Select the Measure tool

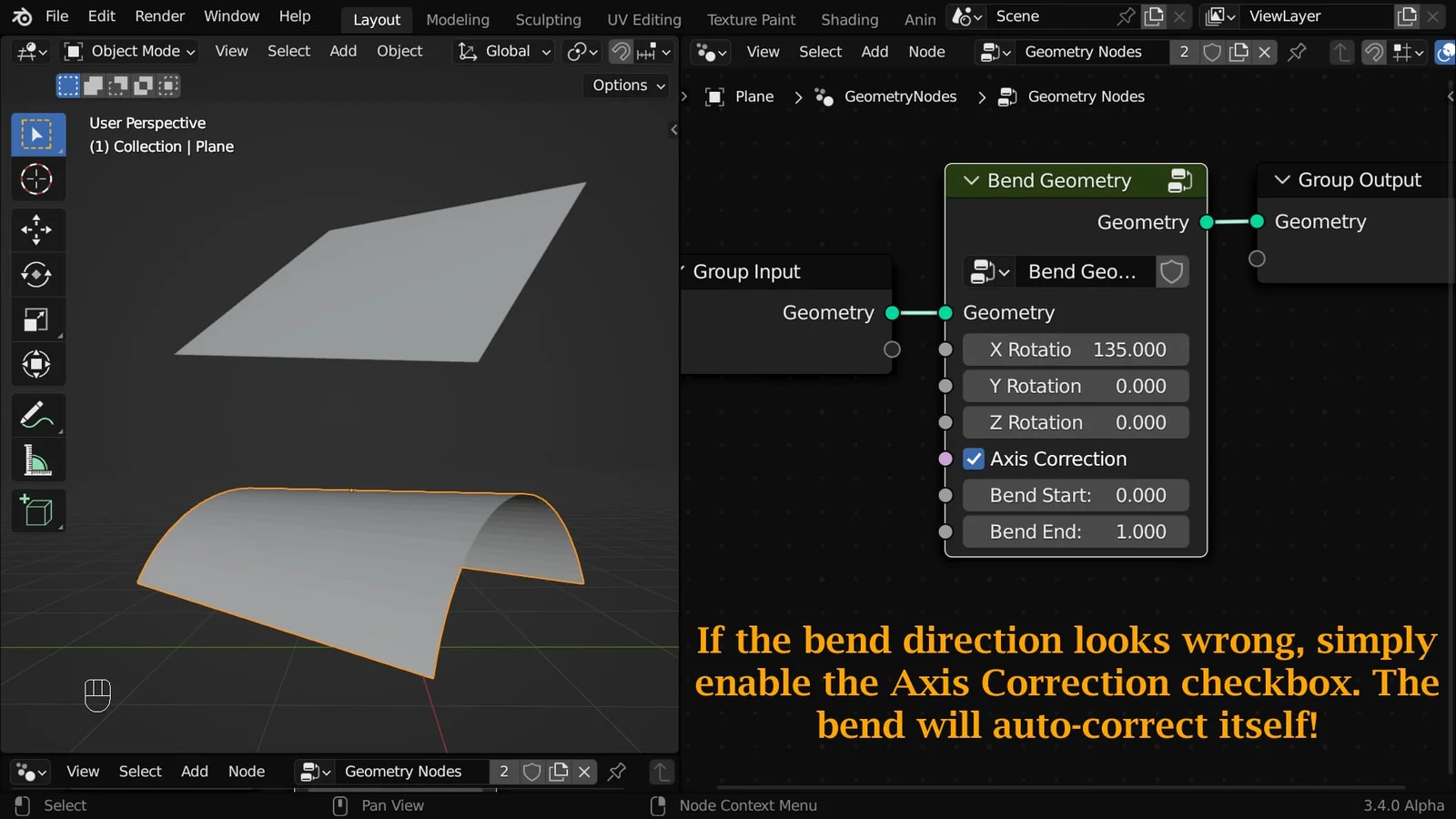(x=37, y=460)
